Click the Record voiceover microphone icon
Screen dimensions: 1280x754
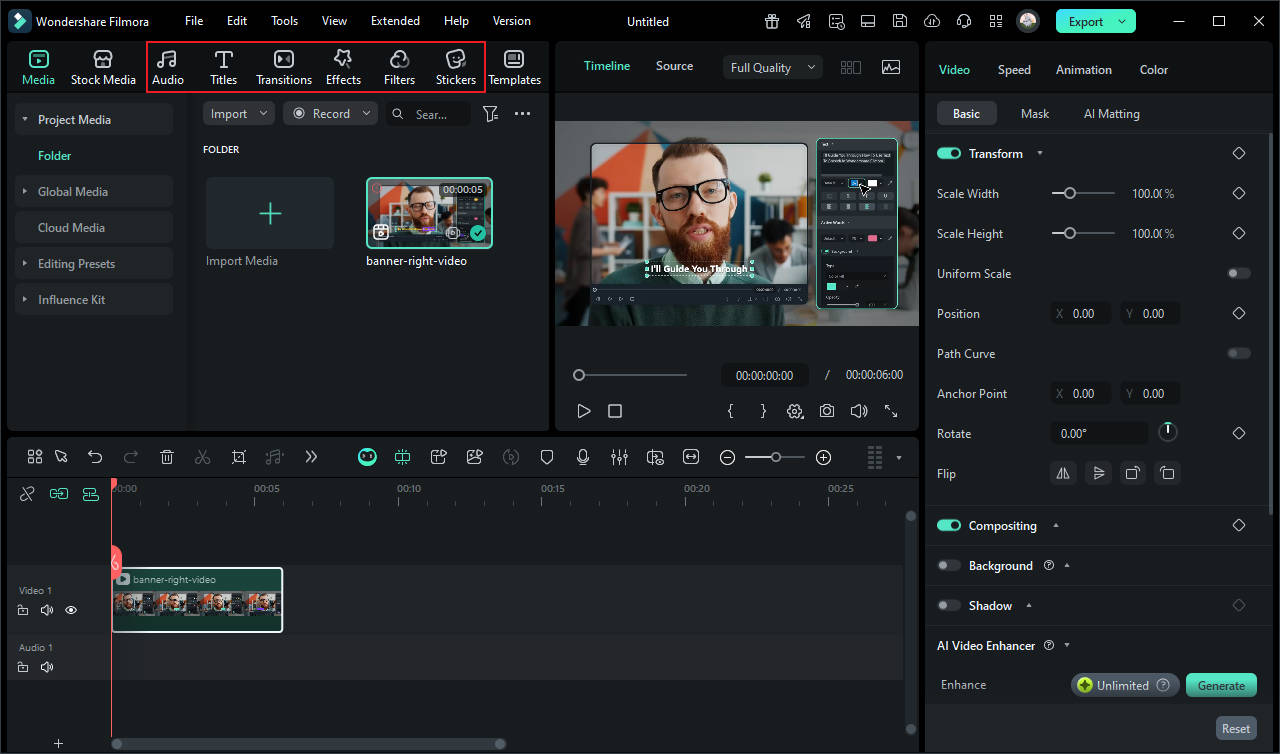[x=583, y=457]
